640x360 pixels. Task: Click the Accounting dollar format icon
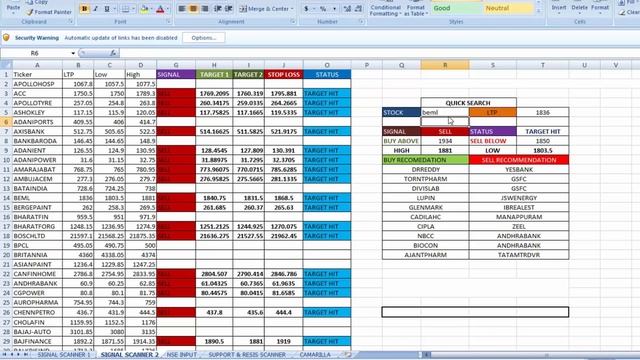click(x=306, y=9)
